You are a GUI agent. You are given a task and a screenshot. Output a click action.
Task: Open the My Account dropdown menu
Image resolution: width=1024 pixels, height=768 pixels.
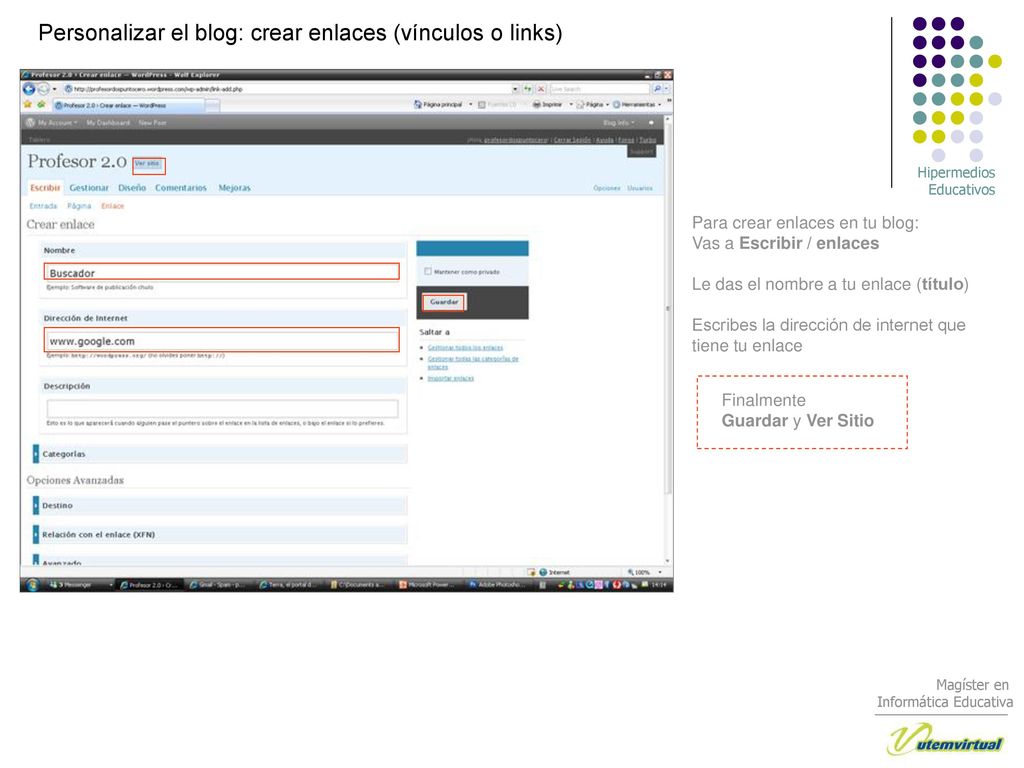click(x=57, y=123)
